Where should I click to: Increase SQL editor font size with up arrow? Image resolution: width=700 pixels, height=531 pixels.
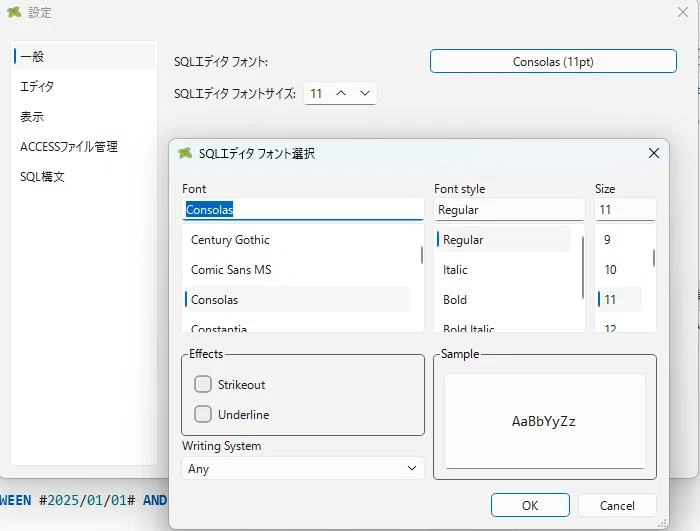pyautogui.click(x=341, y=93)
